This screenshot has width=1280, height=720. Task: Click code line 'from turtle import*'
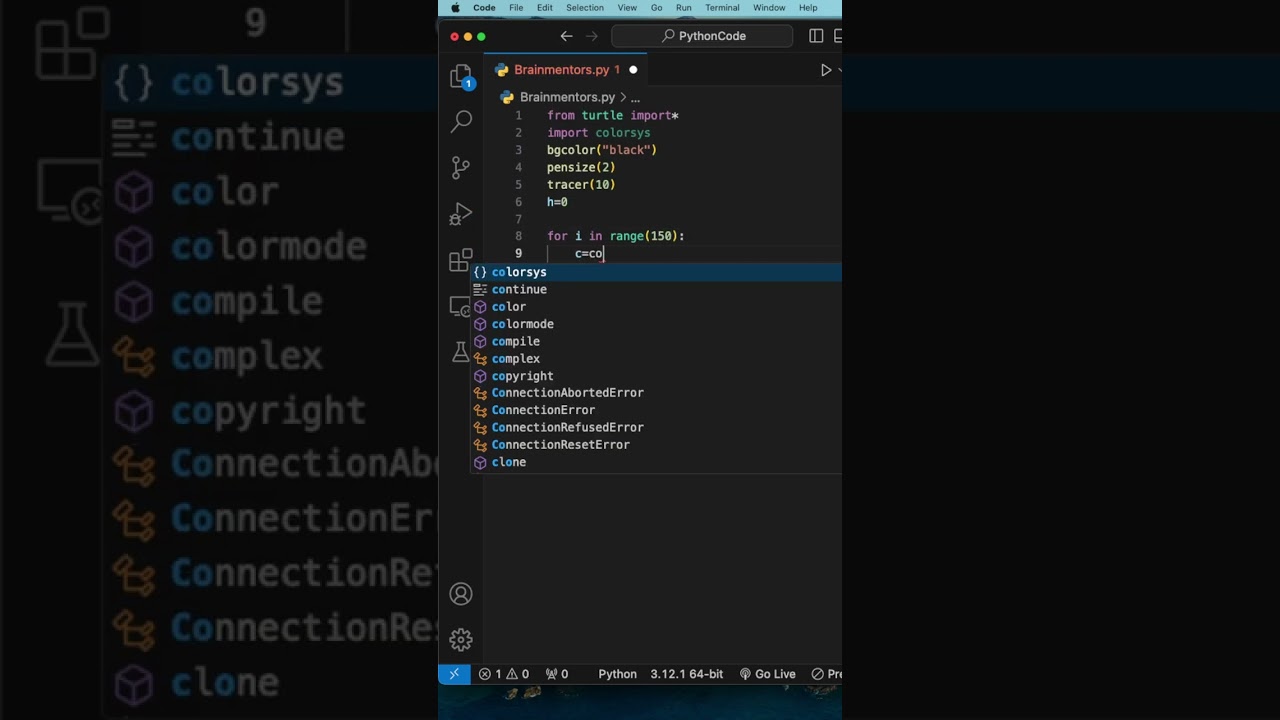click(x=613, y=115)
